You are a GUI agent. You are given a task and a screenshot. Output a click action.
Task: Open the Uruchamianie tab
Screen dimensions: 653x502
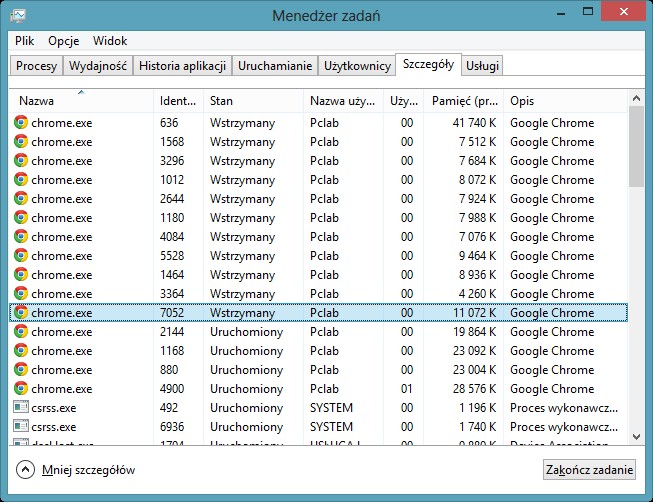[x=275, y=66]
